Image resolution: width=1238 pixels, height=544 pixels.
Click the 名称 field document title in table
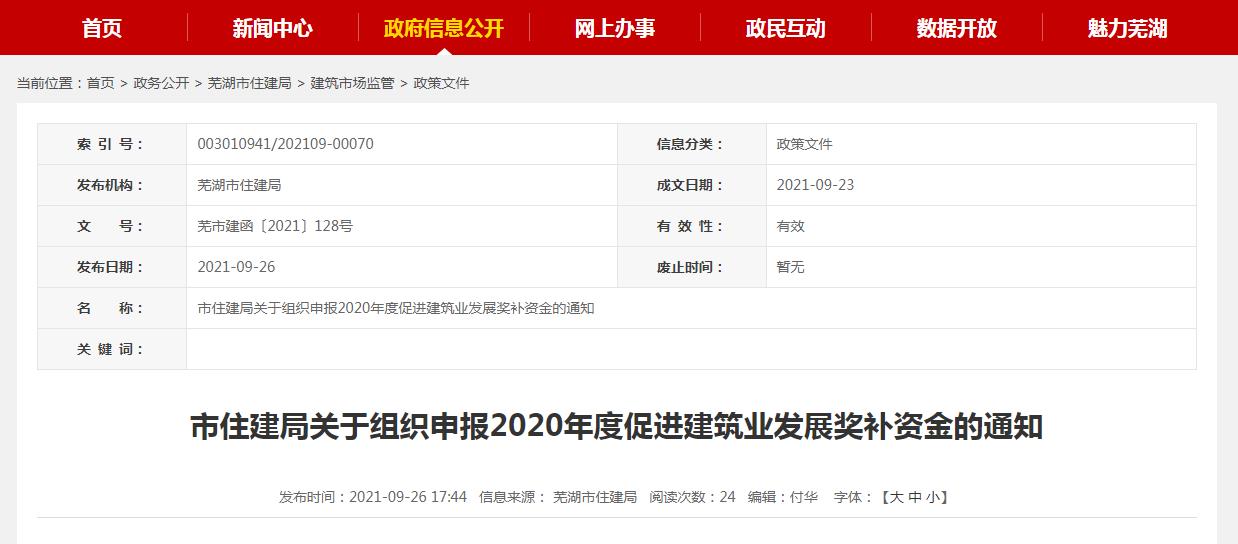click(396, 308)
